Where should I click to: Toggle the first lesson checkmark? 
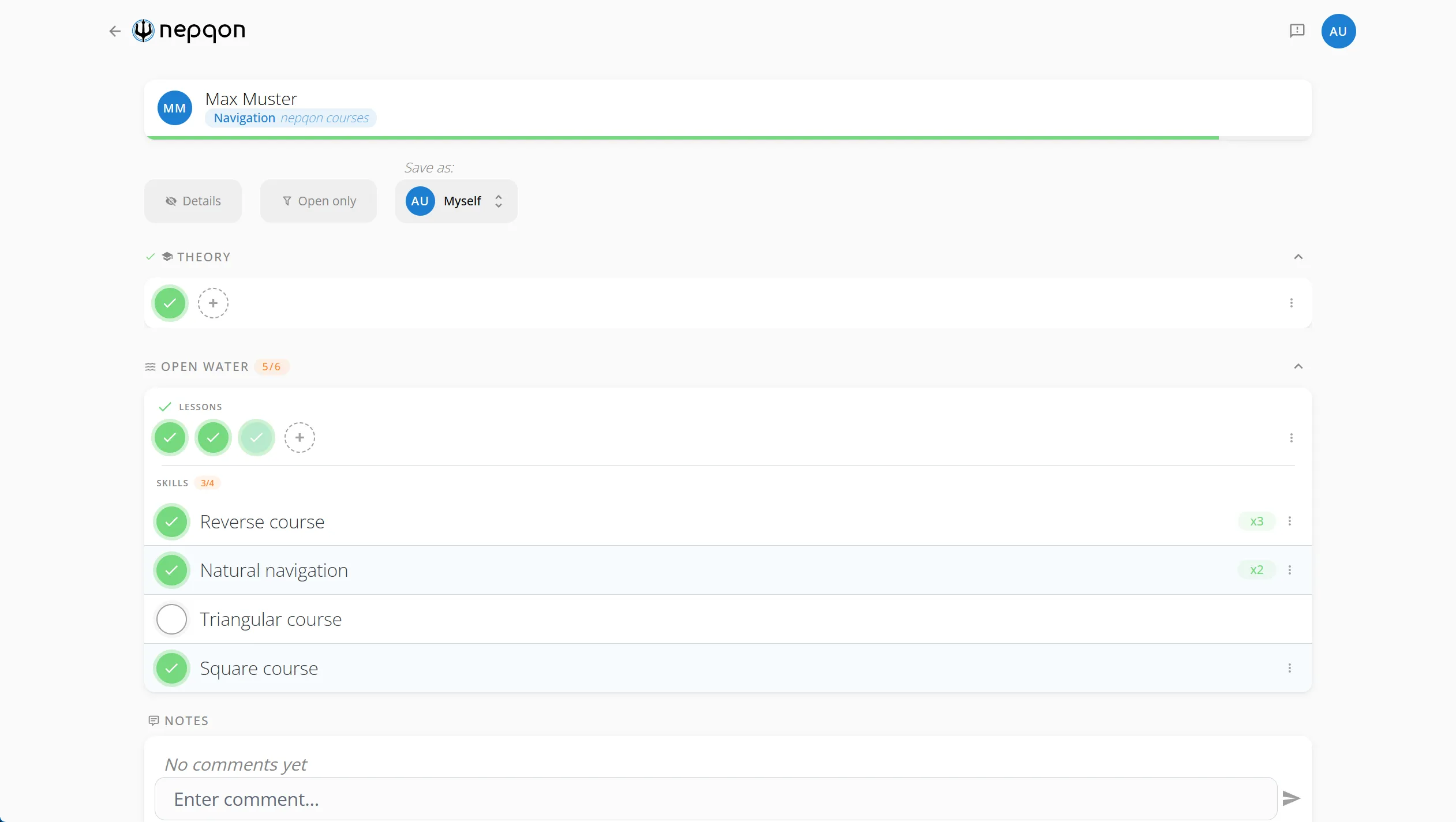click(x=170, y=438)
